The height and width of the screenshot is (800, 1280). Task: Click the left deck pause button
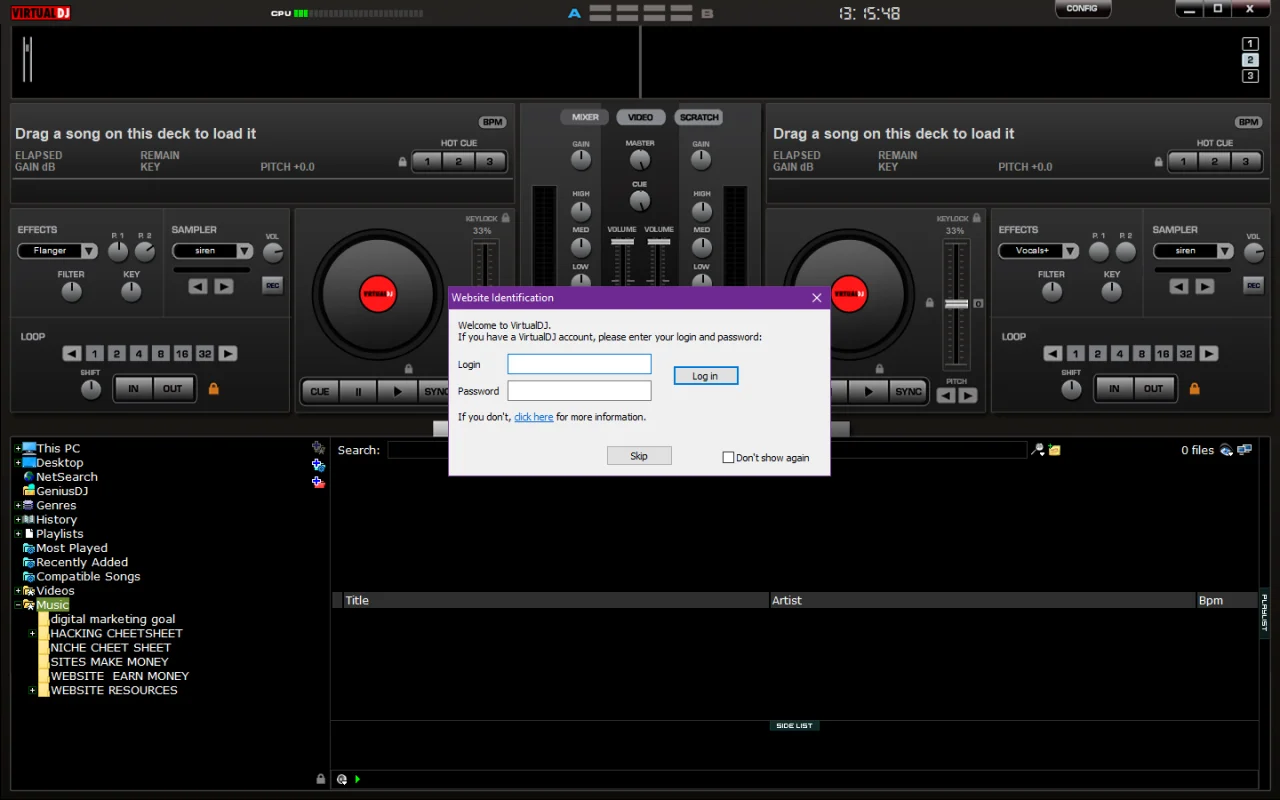point(358,391)
